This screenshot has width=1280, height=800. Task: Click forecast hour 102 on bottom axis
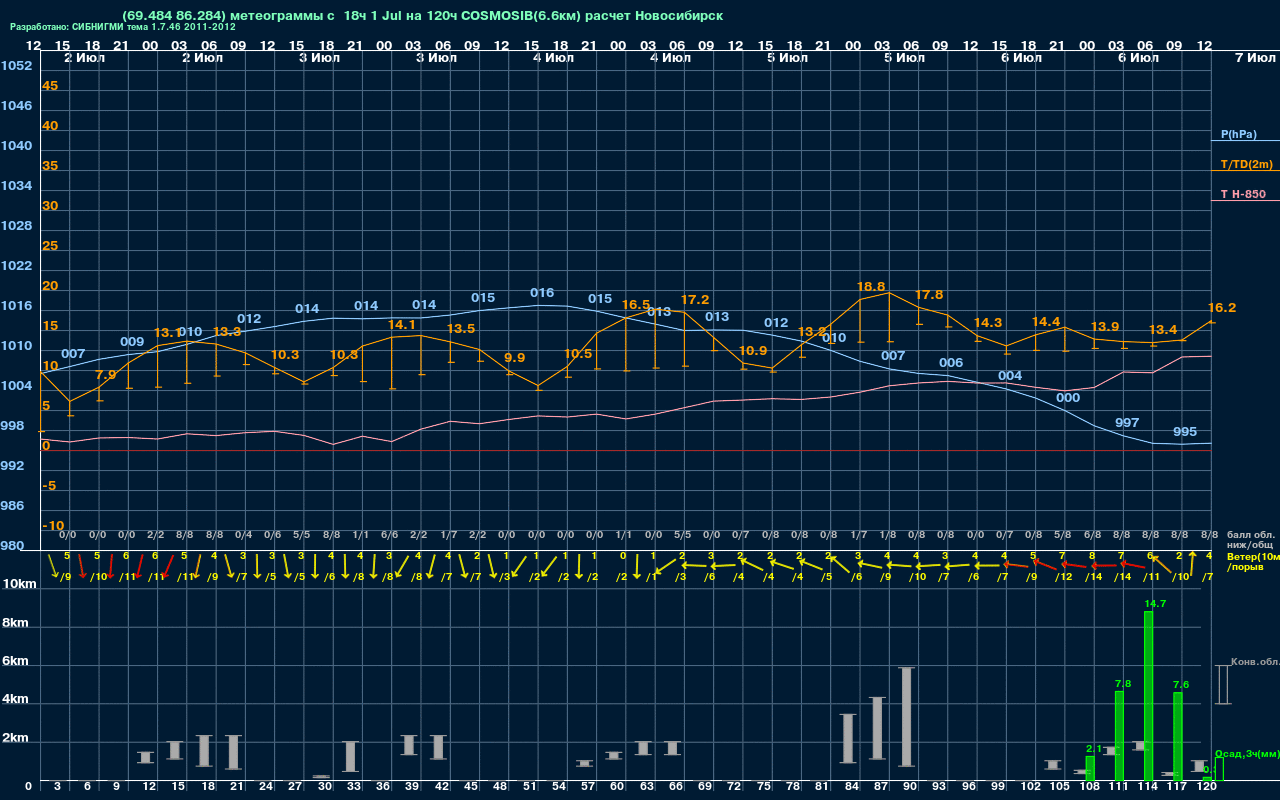[1031, 787]
